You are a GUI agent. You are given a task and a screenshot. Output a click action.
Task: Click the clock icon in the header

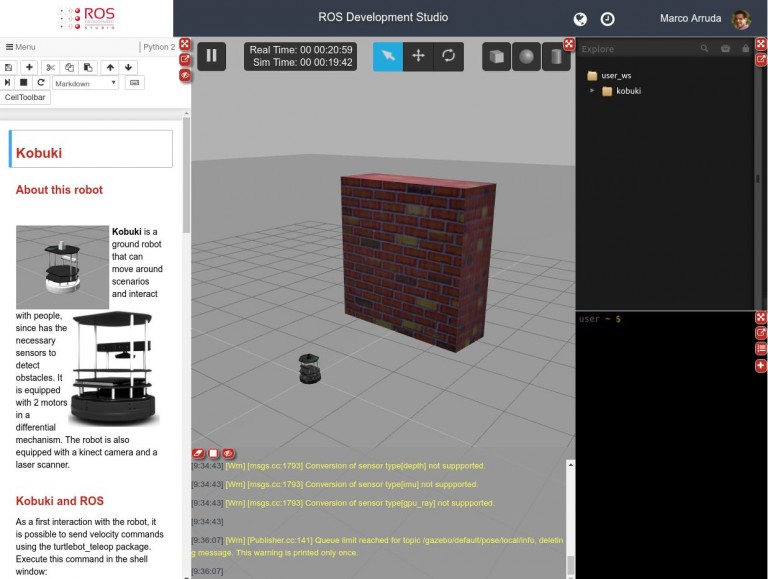(x=607, y=19)
